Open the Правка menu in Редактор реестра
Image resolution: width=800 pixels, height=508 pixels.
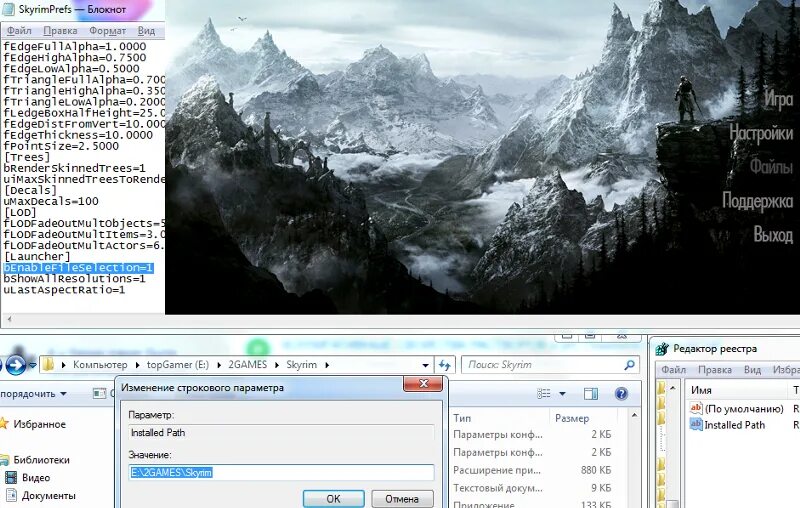pos(715,370)
